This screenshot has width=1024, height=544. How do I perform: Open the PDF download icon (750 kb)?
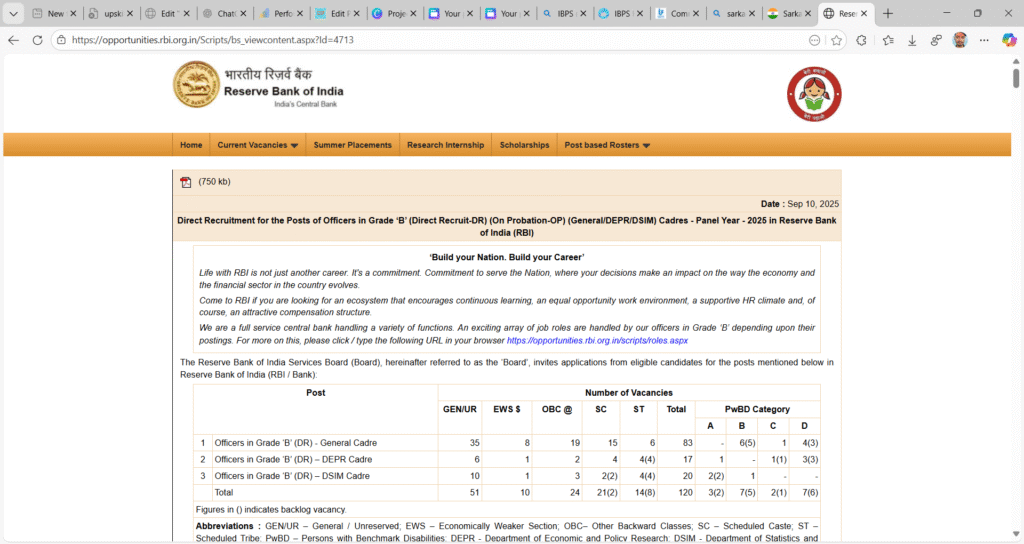click(185, 182)
